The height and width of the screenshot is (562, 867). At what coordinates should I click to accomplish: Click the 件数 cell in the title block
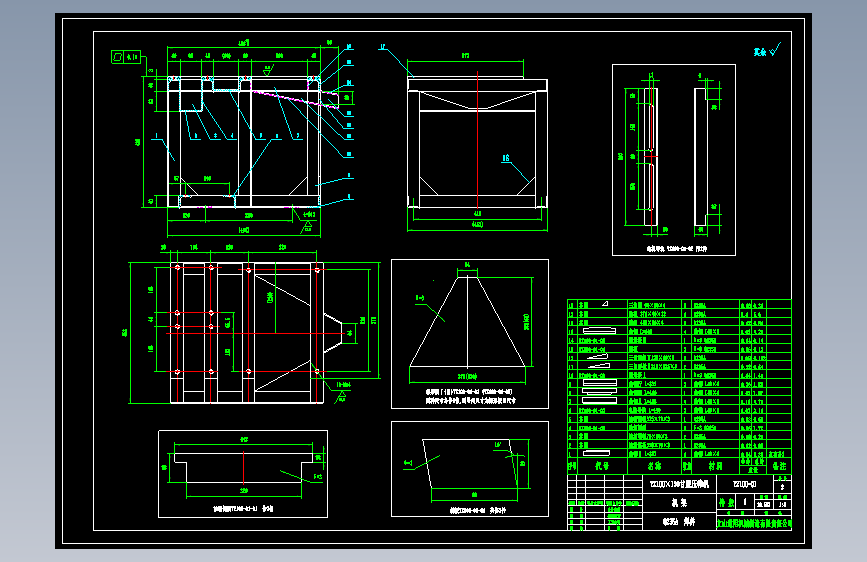point(726,502)
